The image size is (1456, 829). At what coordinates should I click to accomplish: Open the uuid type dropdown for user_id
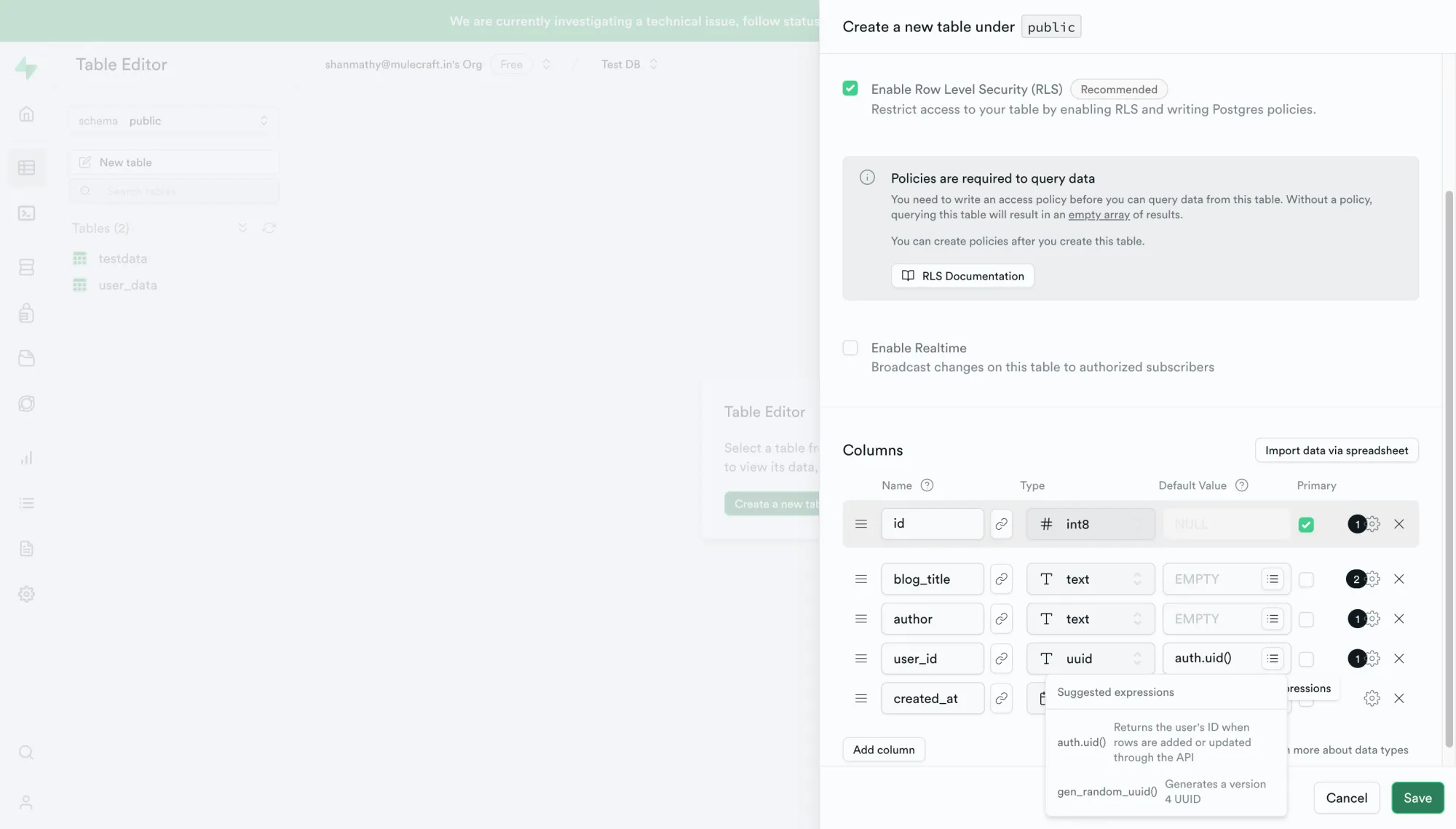(x=1090, y=659)
